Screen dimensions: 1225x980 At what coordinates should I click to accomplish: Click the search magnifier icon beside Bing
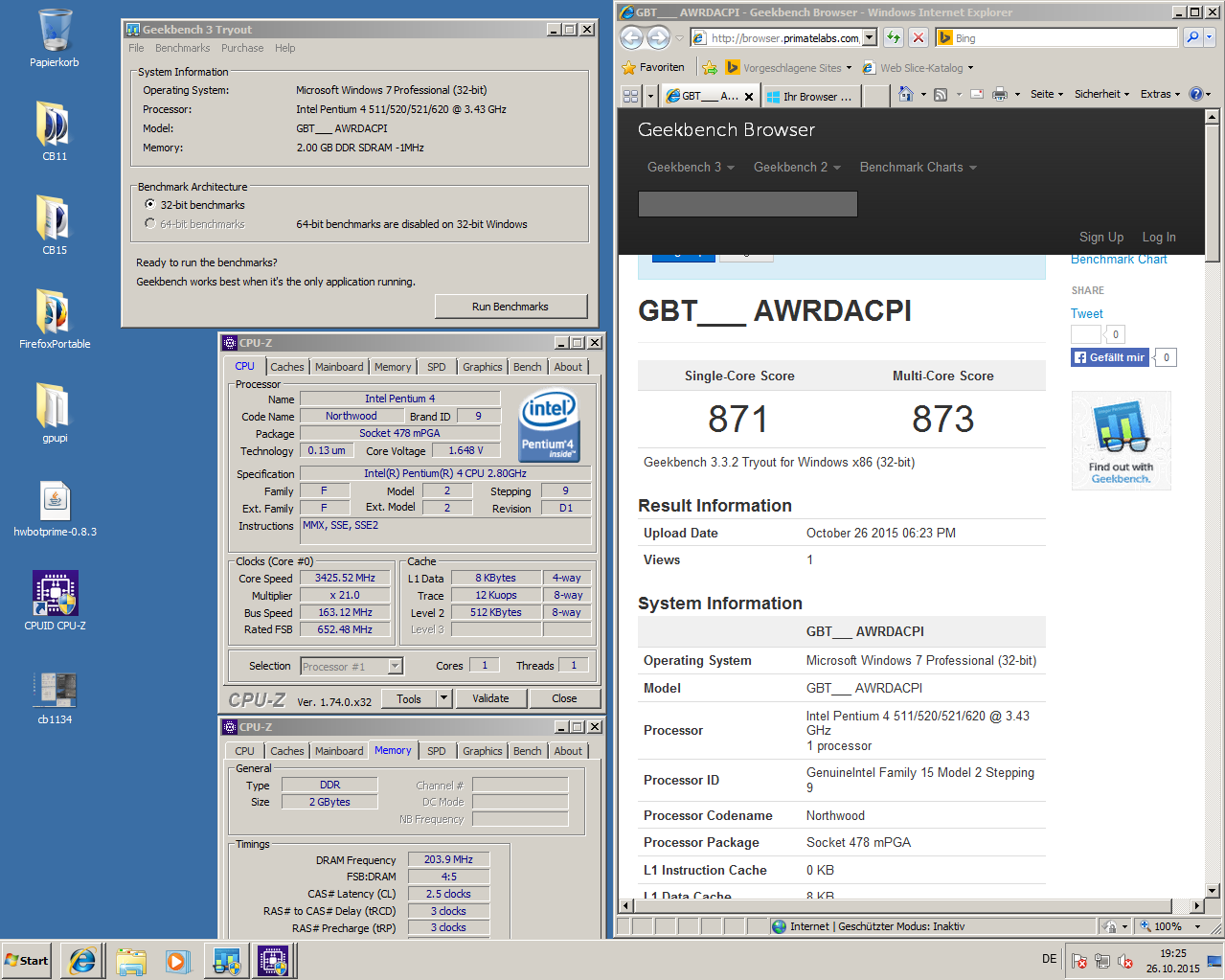pyautogui.click(x=1192, y=37)
